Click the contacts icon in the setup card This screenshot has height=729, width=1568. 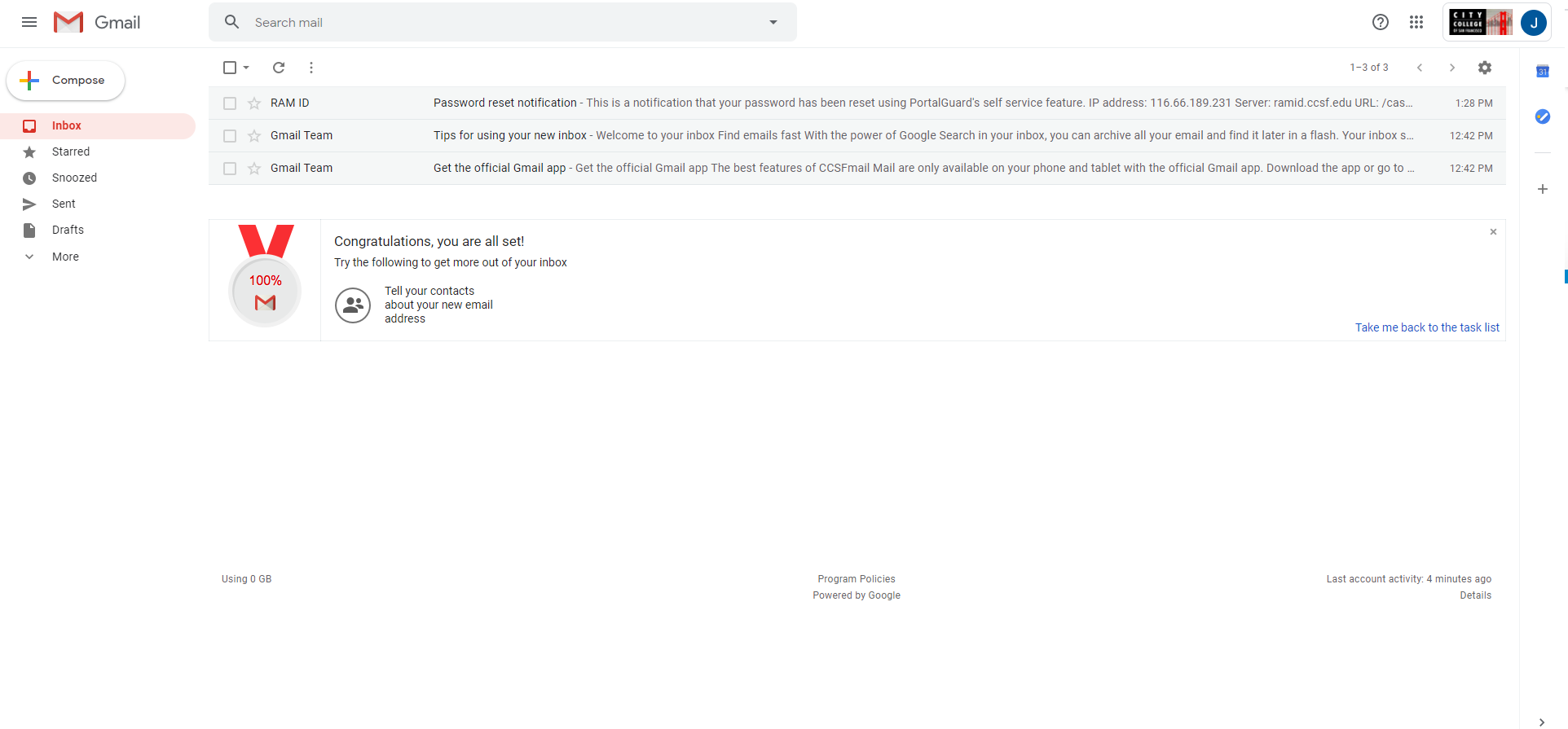coord(353,305)
